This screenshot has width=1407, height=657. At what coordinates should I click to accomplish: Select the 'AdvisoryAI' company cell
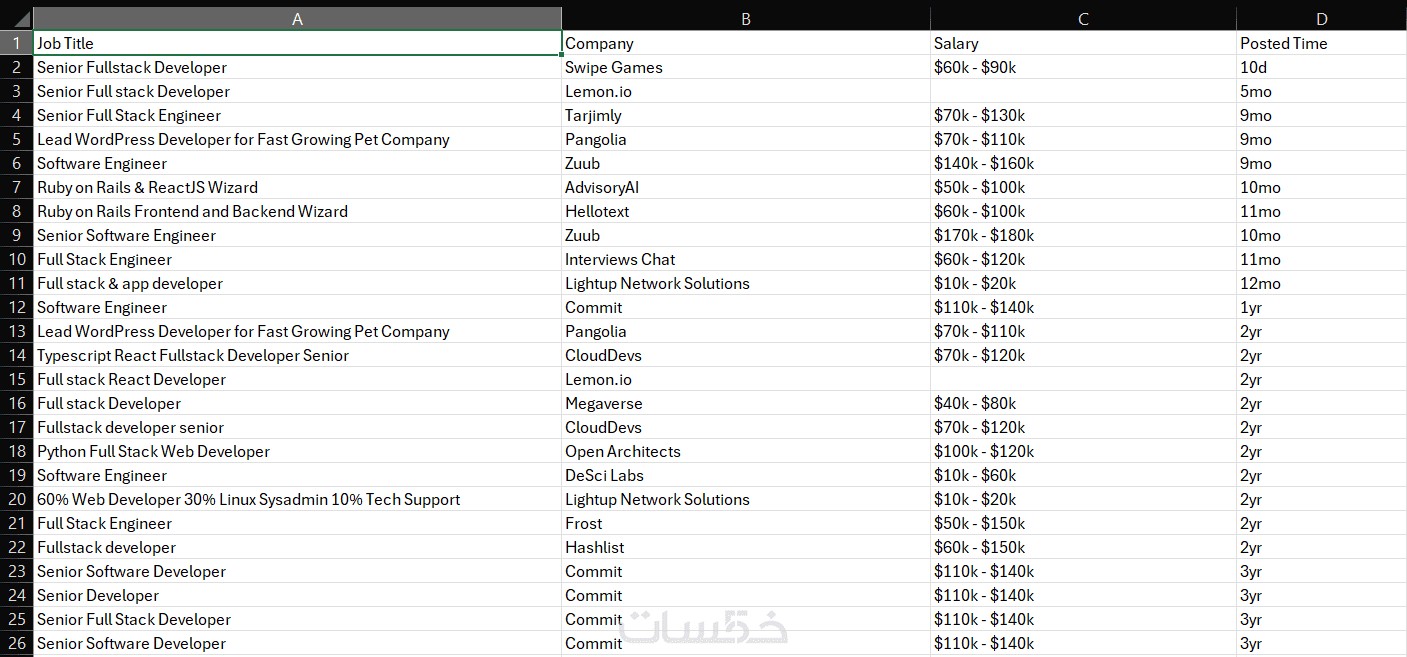[x=746, y=187]
